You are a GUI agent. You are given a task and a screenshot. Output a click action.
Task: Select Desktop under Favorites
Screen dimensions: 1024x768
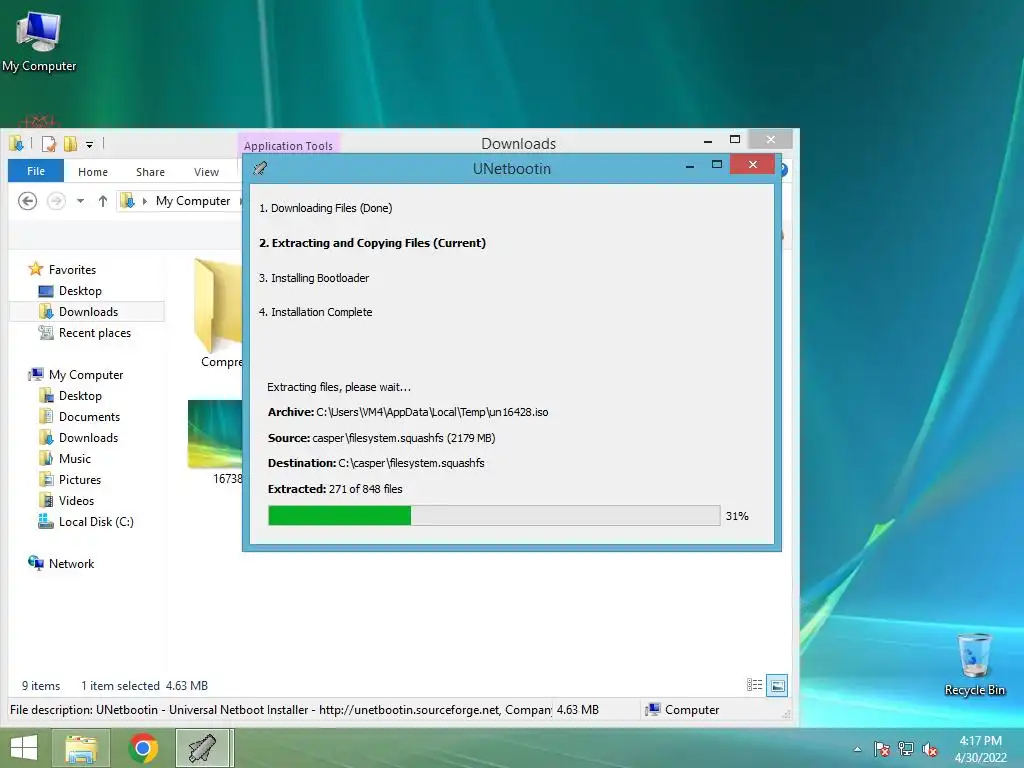80,291
